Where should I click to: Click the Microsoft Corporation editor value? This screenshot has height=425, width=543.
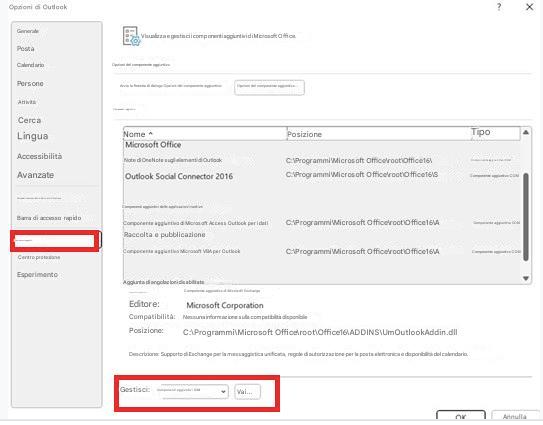[x=225, y=305]
